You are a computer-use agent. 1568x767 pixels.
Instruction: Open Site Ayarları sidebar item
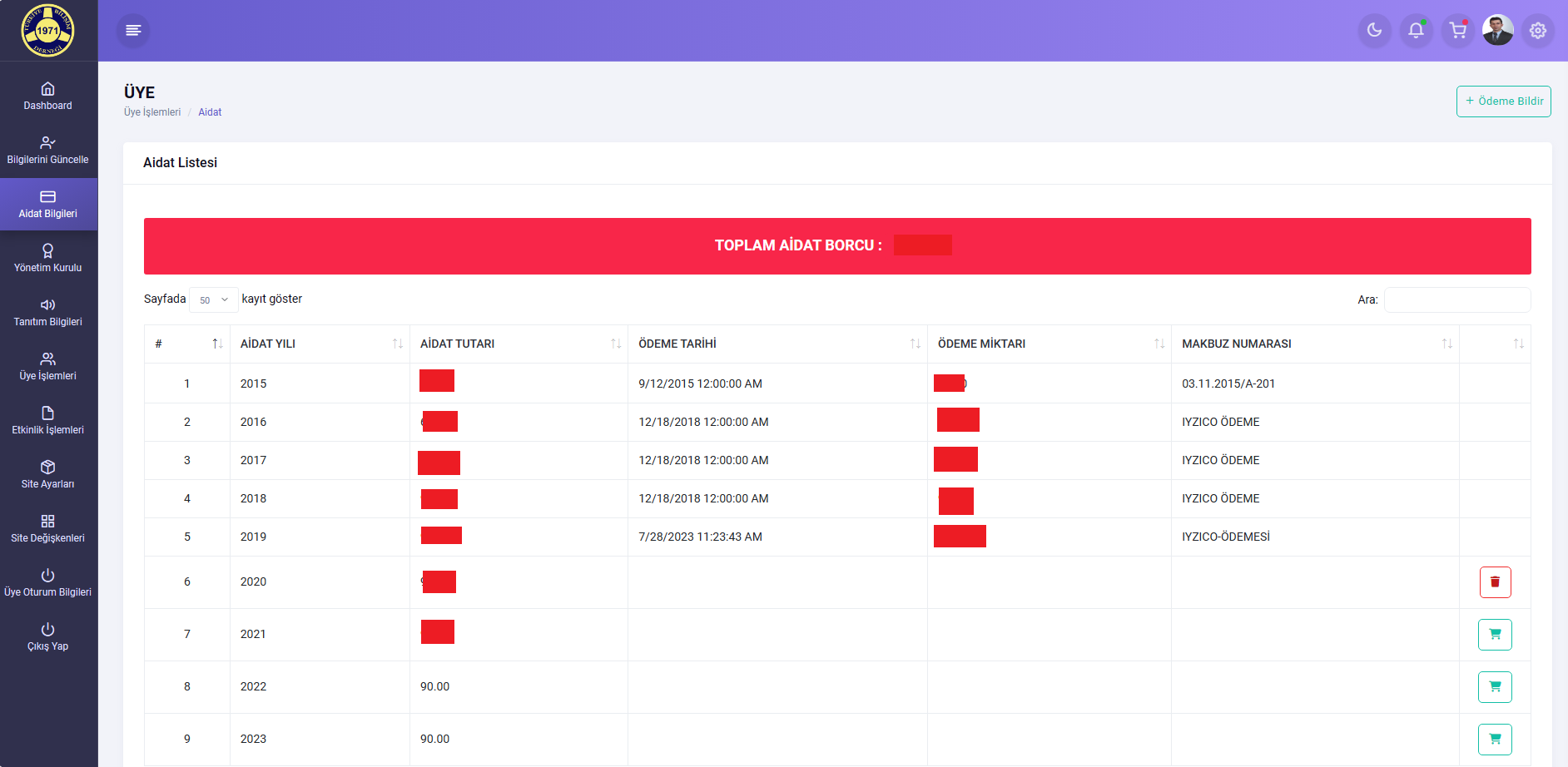point(48,475)
